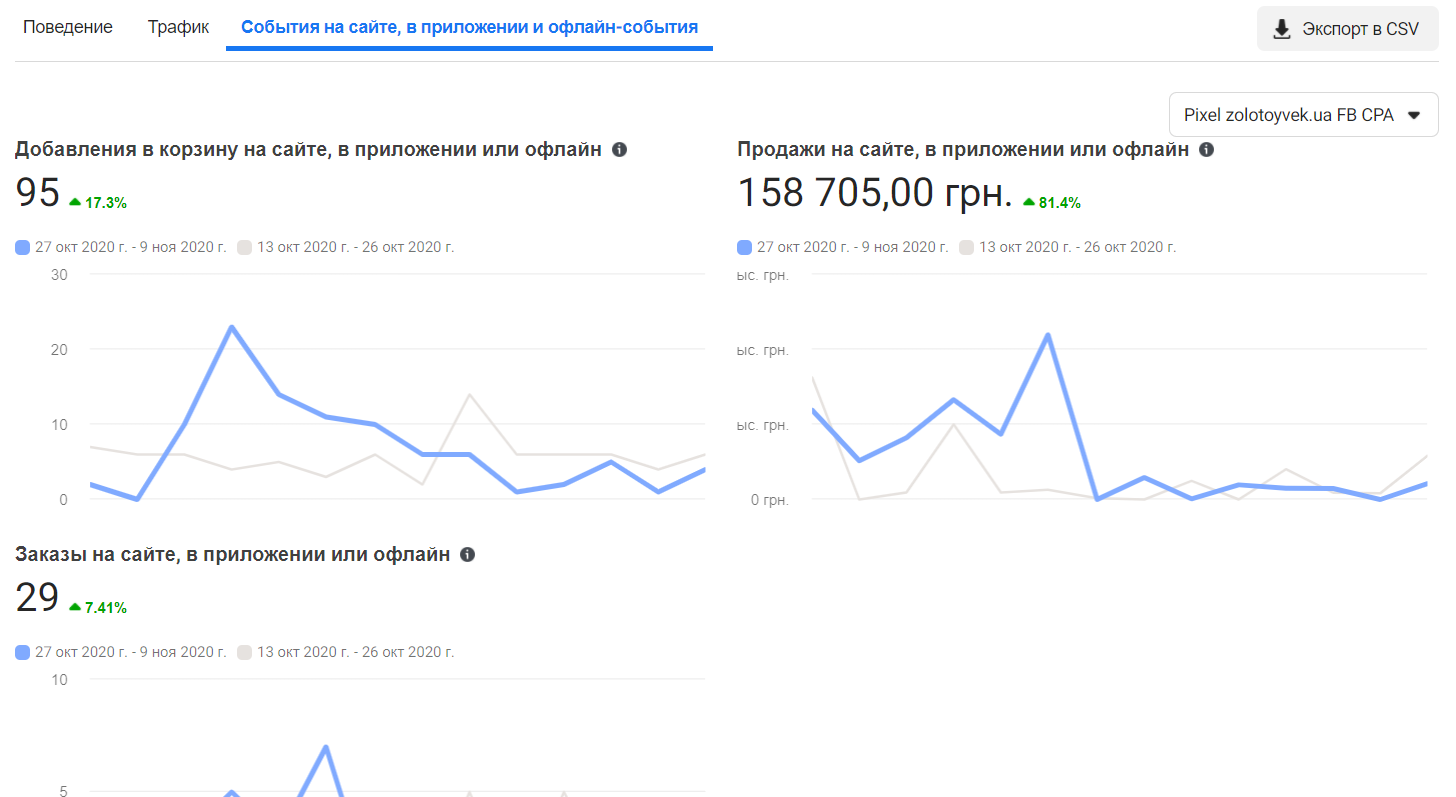
Task: Toggle the blue legend marker in the add-to-cart chart
Action: coord(23,247)
